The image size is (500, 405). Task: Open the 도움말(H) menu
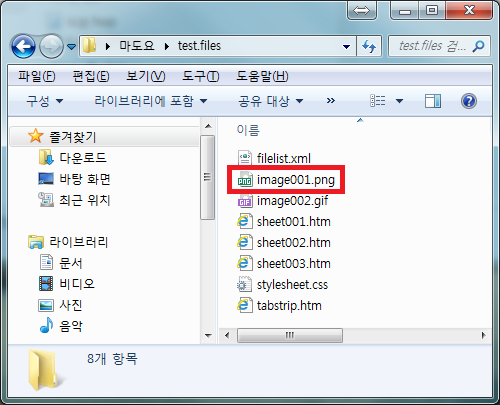click(x=262, y=76)
